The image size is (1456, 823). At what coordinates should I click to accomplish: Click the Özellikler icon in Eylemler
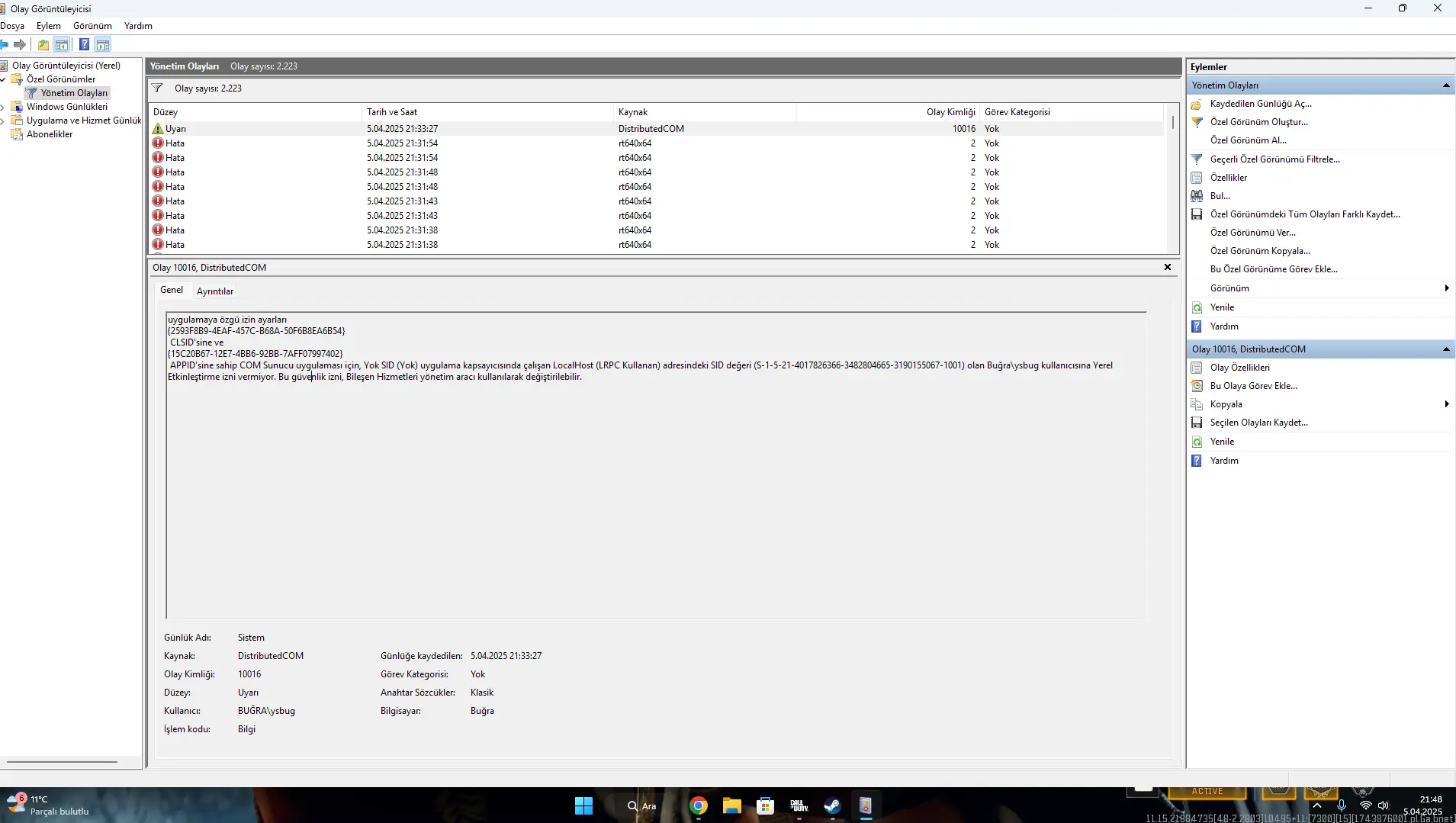click(1197, 178)
